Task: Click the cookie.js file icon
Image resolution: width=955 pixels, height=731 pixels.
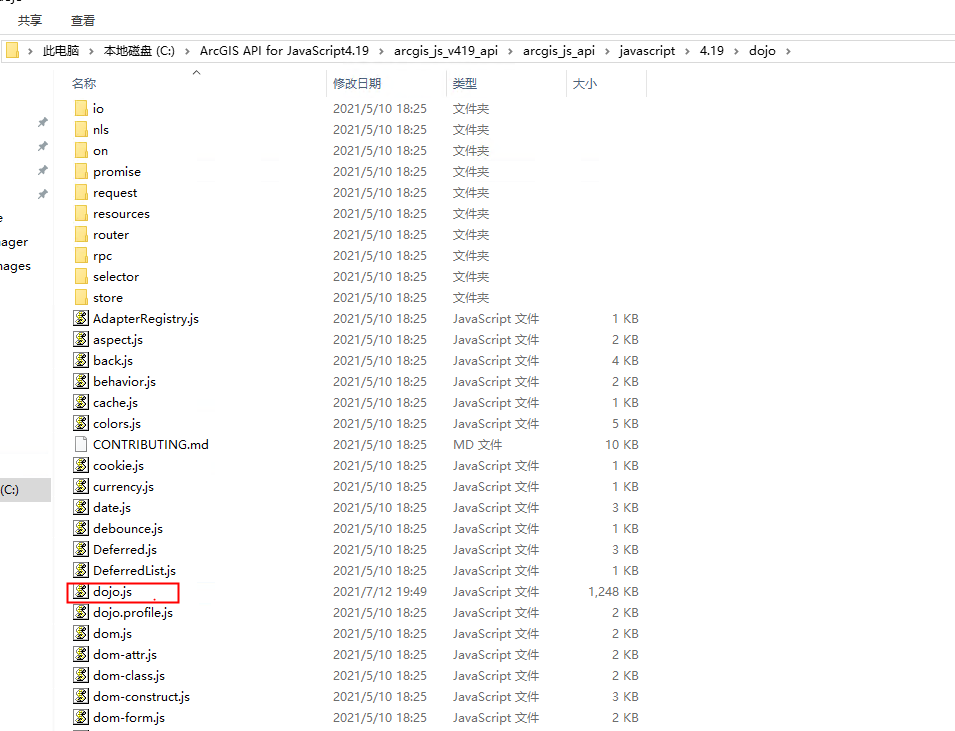Action: 81,465
